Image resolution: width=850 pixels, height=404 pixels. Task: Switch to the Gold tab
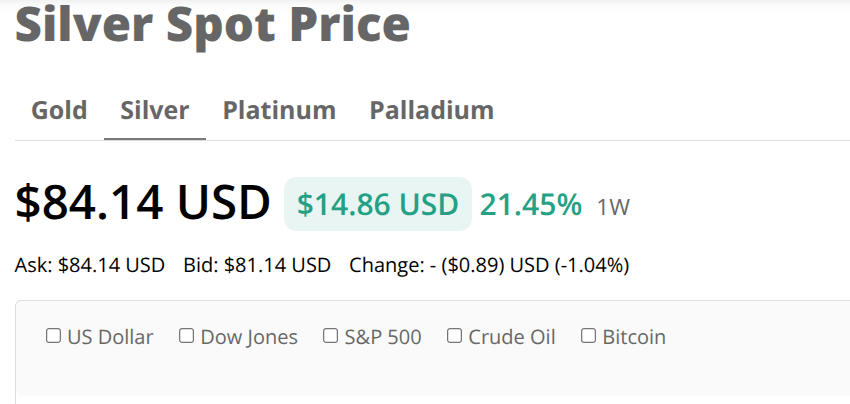click(x=59, y=110)
